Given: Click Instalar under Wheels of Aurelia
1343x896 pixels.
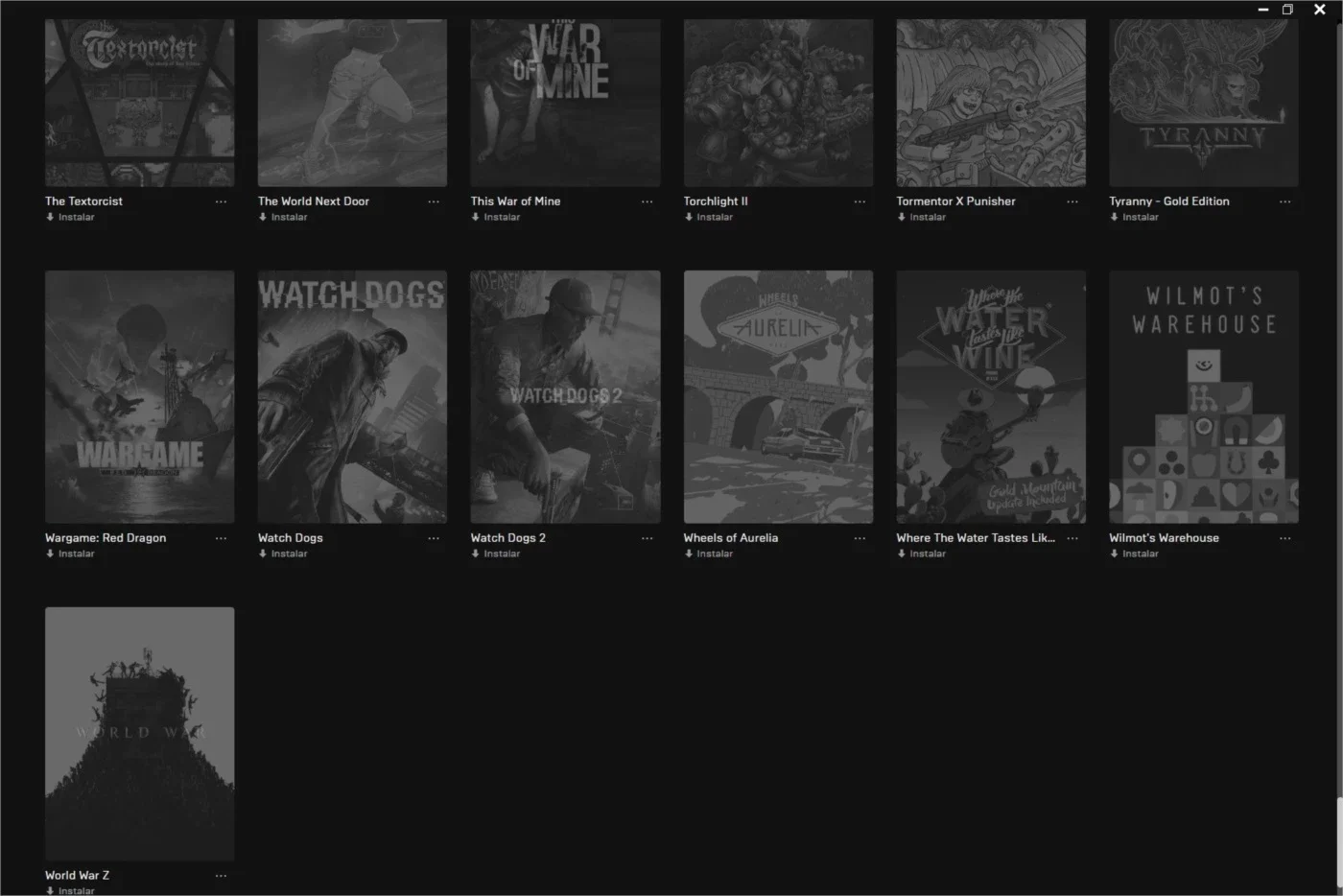Looking at the screenshot, I should pyautogui.click(x=709, y=554).
